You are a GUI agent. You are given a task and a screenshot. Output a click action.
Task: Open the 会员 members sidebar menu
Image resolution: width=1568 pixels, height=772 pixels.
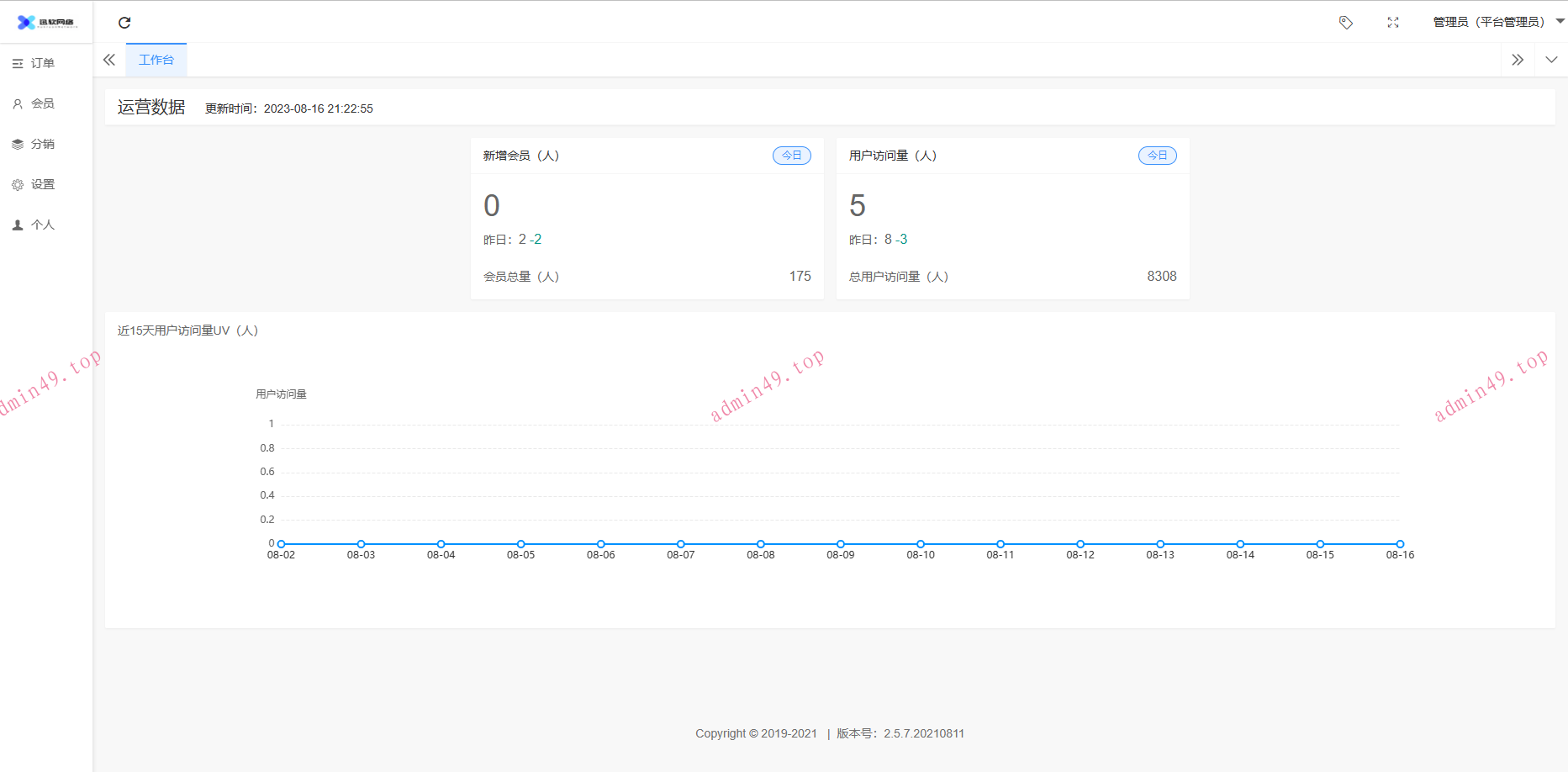point(42,103)
